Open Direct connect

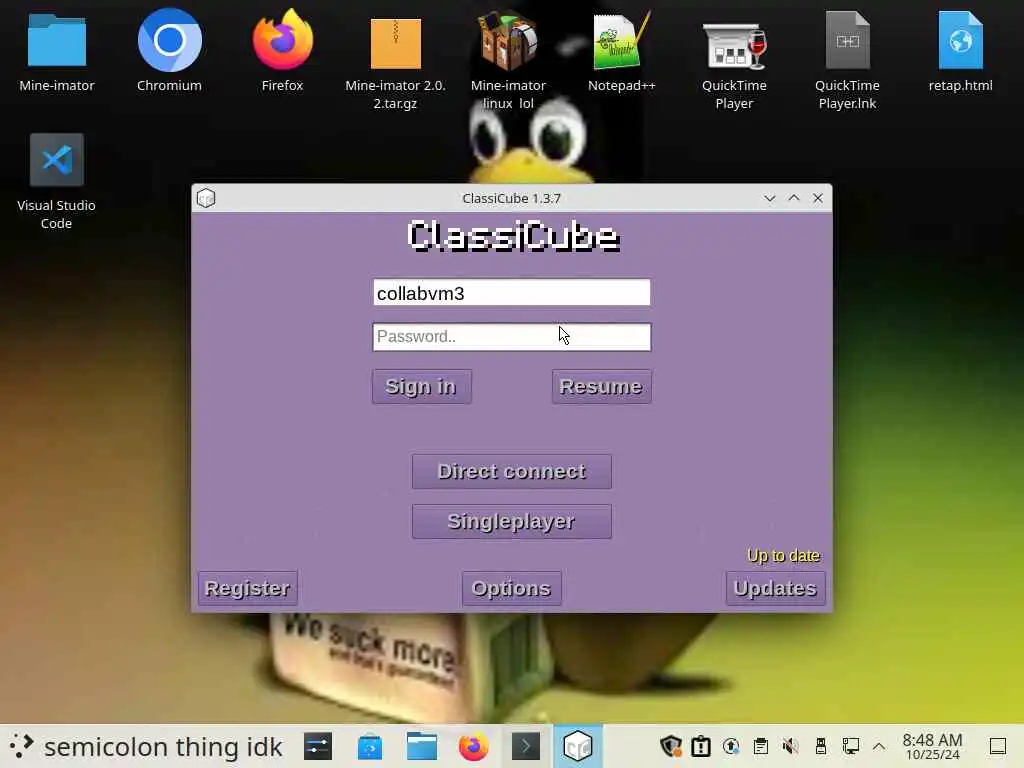click(511, 472)
